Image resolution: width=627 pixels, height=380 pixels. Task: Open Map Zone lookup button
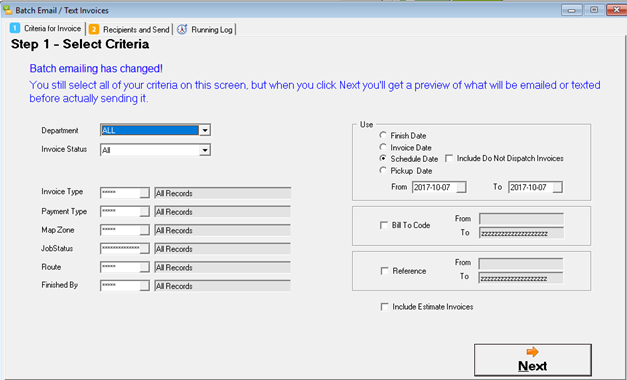coord(144,230)
